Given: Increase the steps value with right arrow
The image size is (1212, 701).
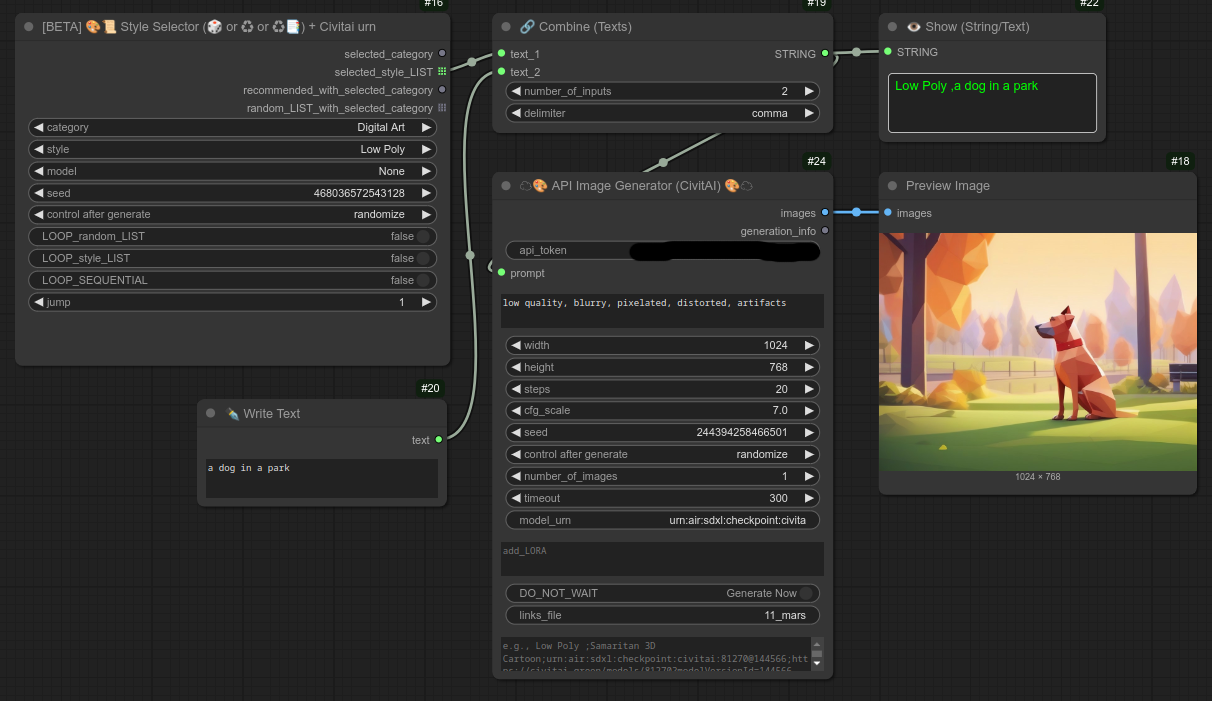Looking at the screenshot, I should pos(809,389).
